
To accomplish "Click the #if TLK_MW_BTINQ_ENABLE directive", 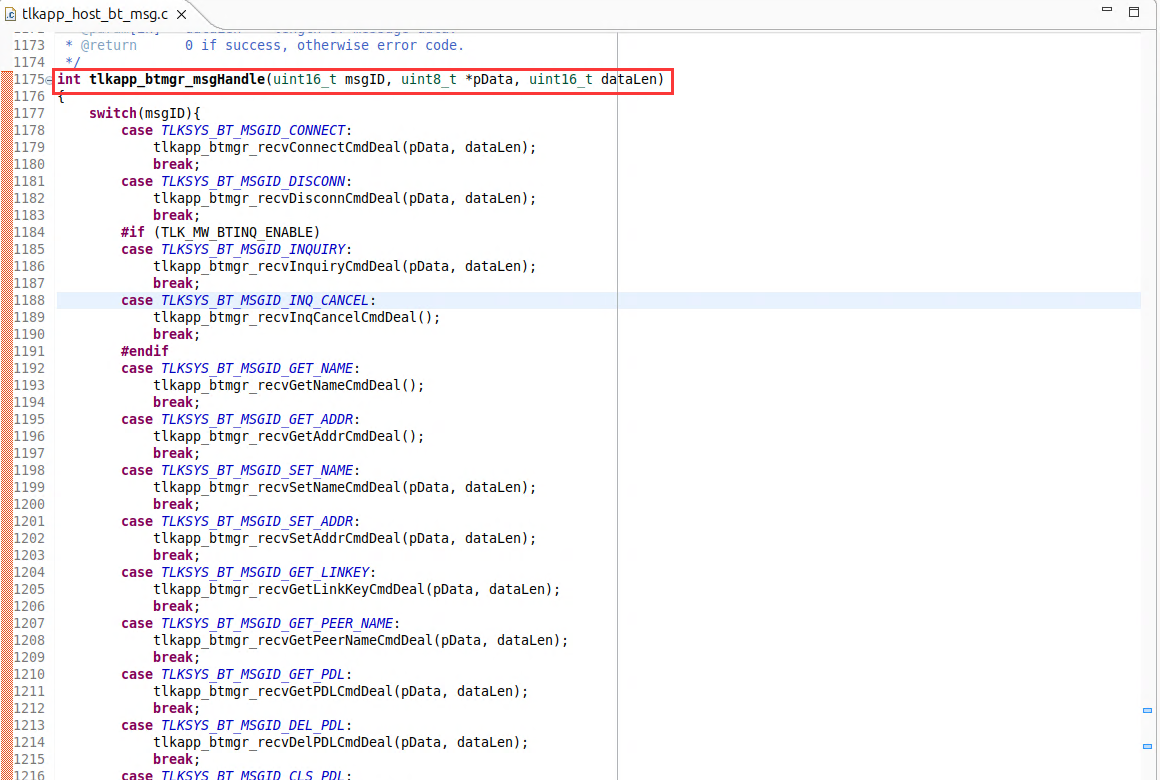I will click(x=220, y=232).
